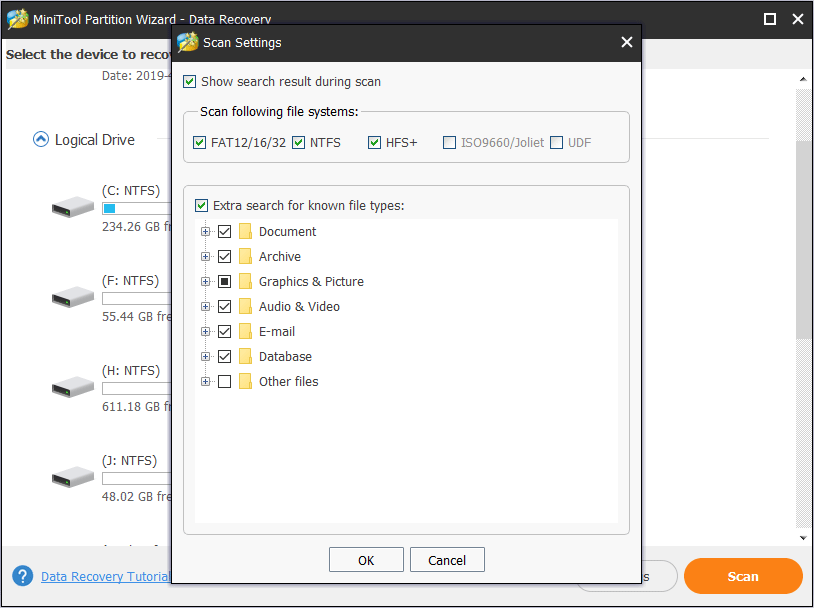Click the J: NTFS drive icon

tap(73, 477)
